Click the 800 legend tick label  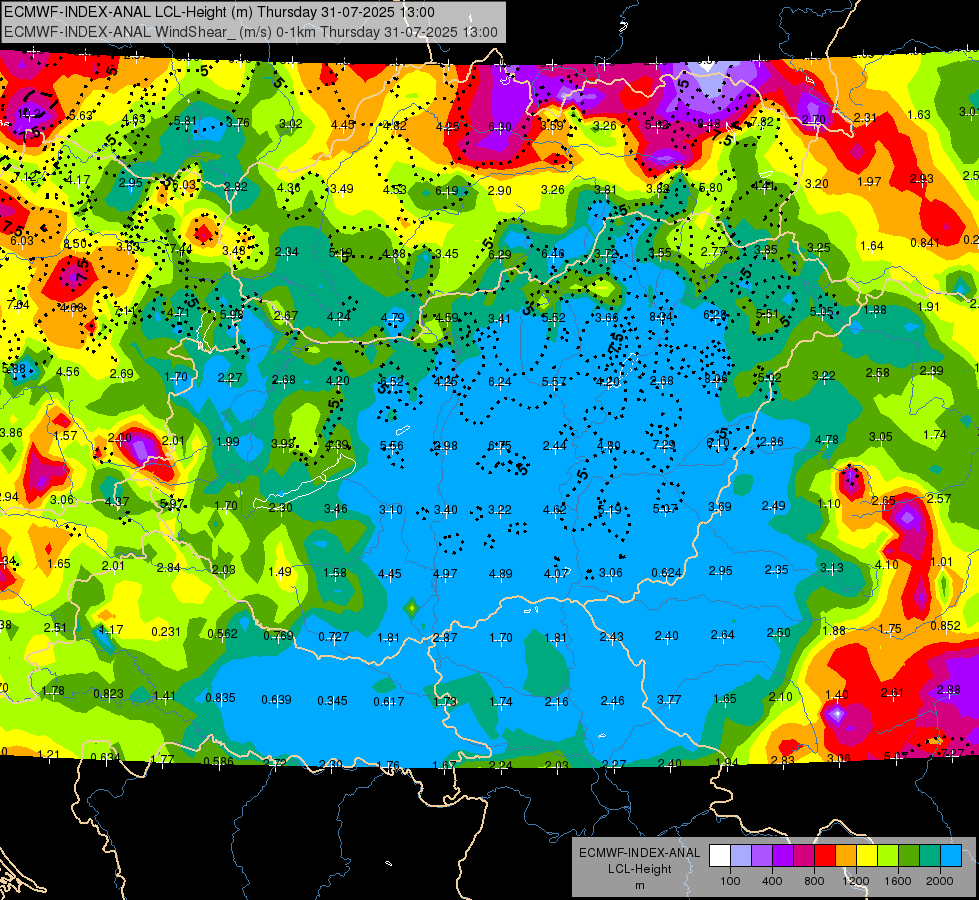pos(814,881)
